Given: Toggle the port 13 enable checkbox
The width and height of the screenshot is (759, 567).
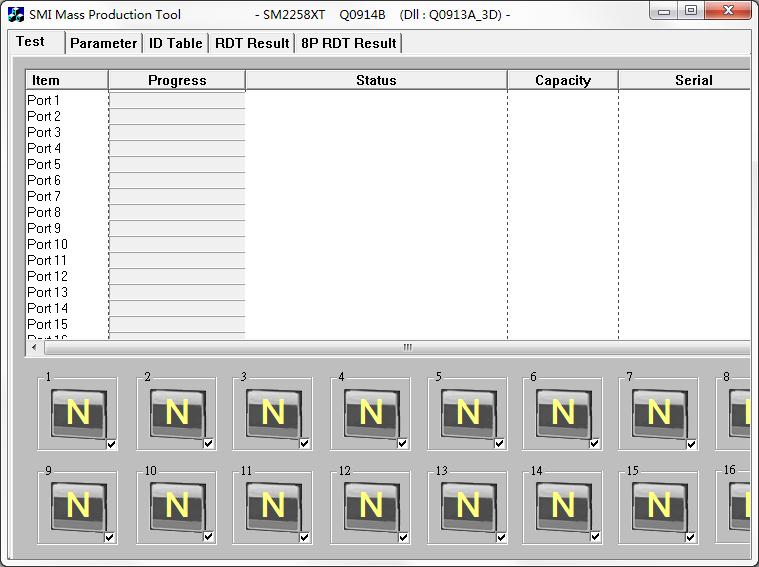Looking at the screenshot, I should tap(499, 537).
